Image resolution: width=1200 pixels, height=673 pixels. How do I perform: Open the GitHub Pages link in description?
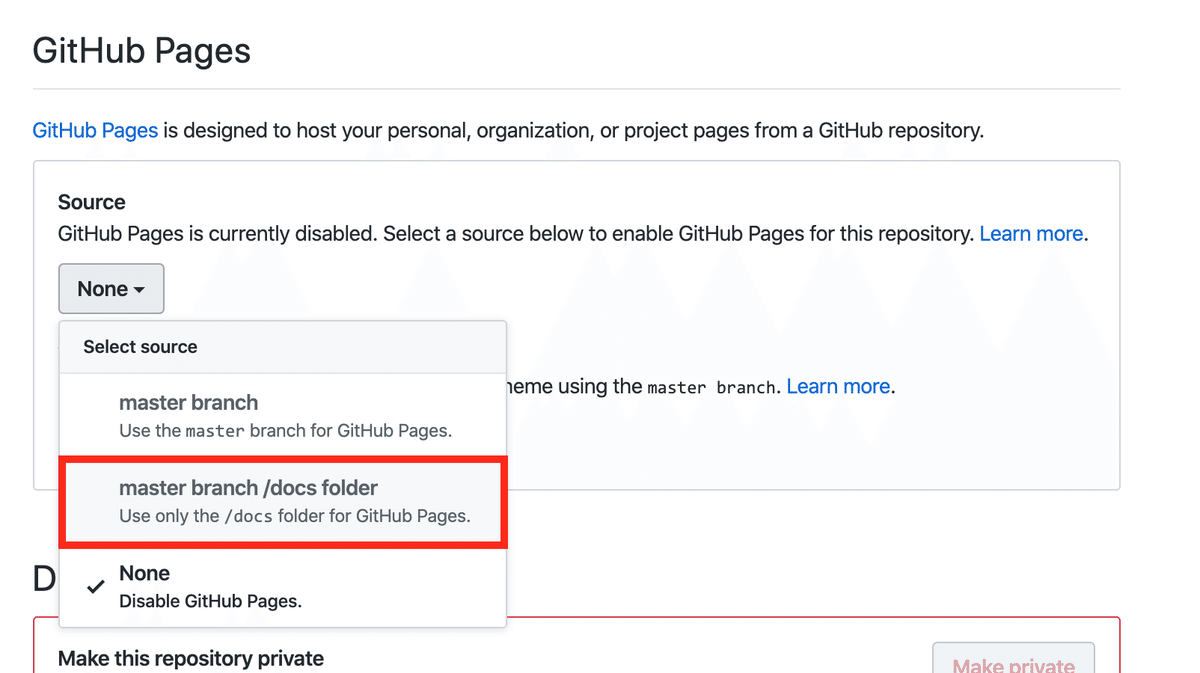click(x=95, y=130)
